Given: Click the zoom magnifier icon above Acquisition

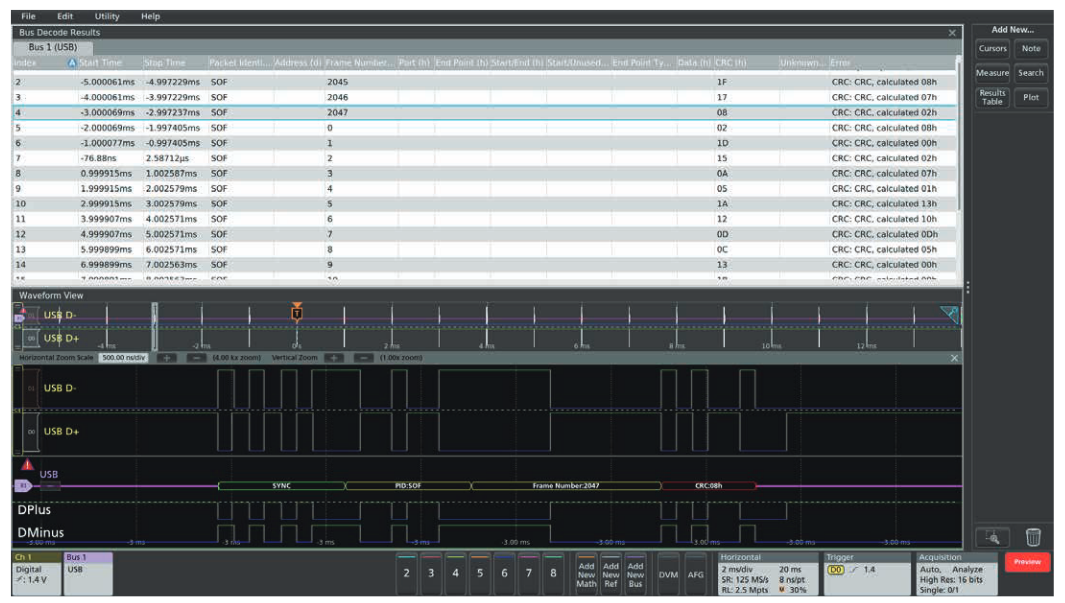Looking at the screenshot, I should pyautogui.click(x=991, y=537).
